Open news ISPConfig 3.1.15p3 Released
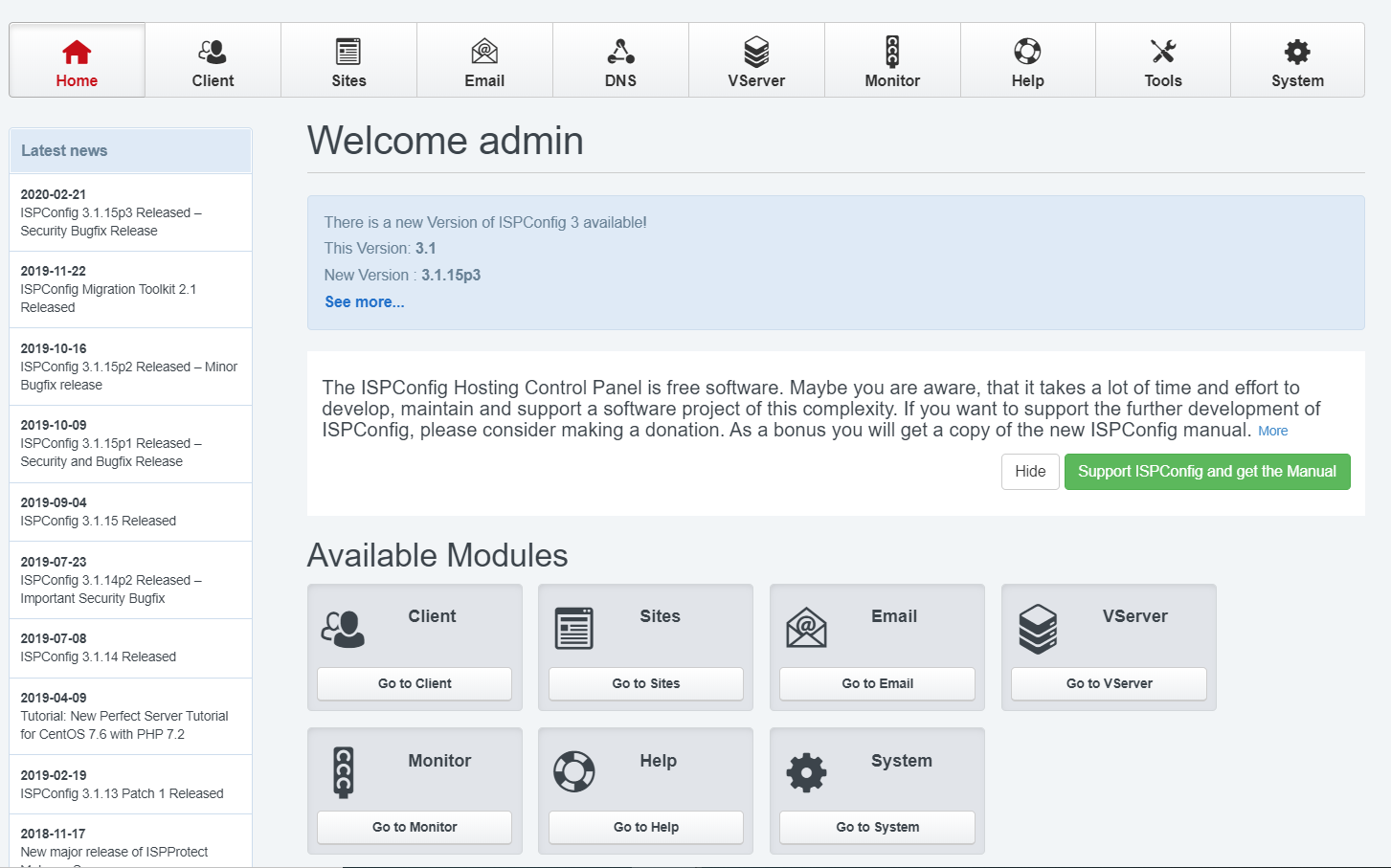 (111, 222)
